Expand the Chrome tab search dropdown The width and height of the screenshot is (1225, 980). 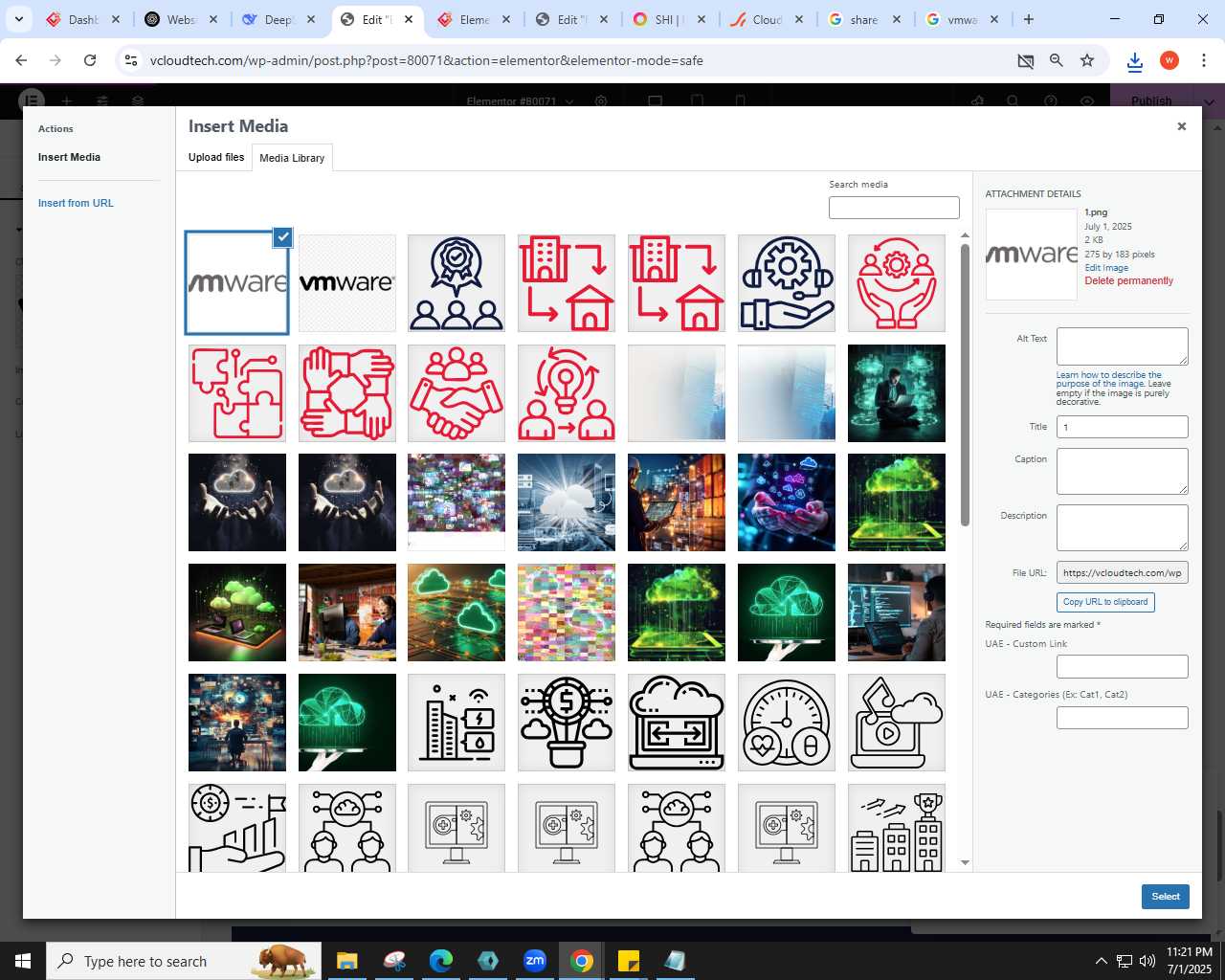click(19, 19)
